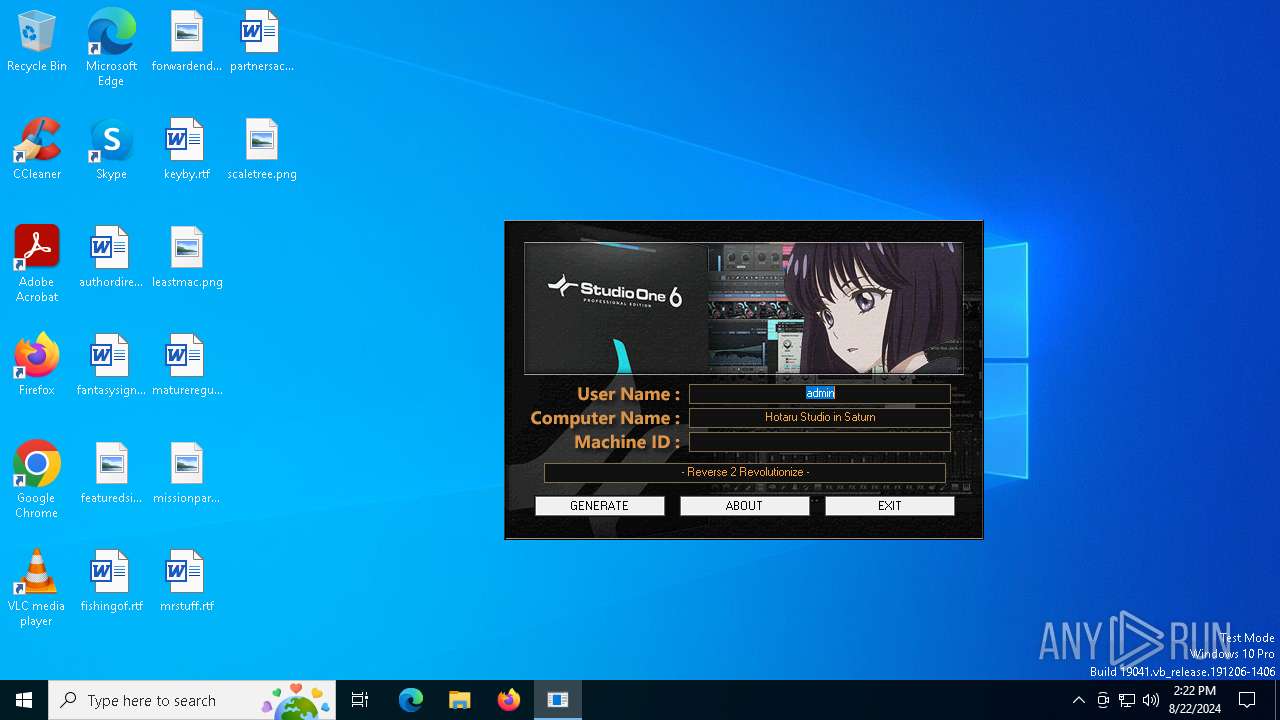The height and width of the screenshot is (720, 1280).
Task: Select authordire document icon
Action: [111, 258]
